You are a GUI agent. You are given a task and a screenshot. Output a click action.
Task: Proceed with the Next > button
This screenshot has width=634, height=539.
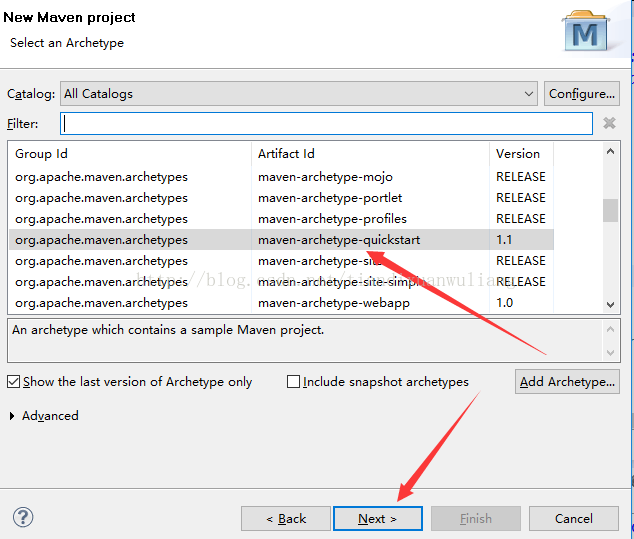(378, 518)
